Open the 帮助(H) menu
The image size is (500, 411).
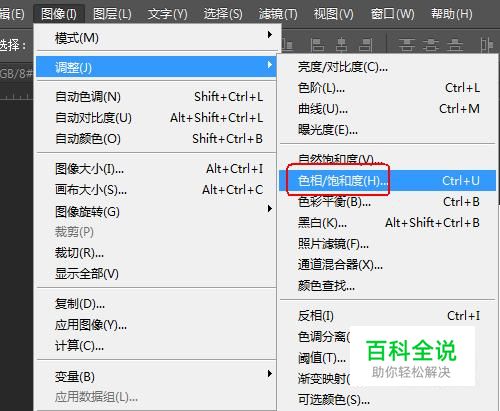pyautogui.click(x=452, y=14)
